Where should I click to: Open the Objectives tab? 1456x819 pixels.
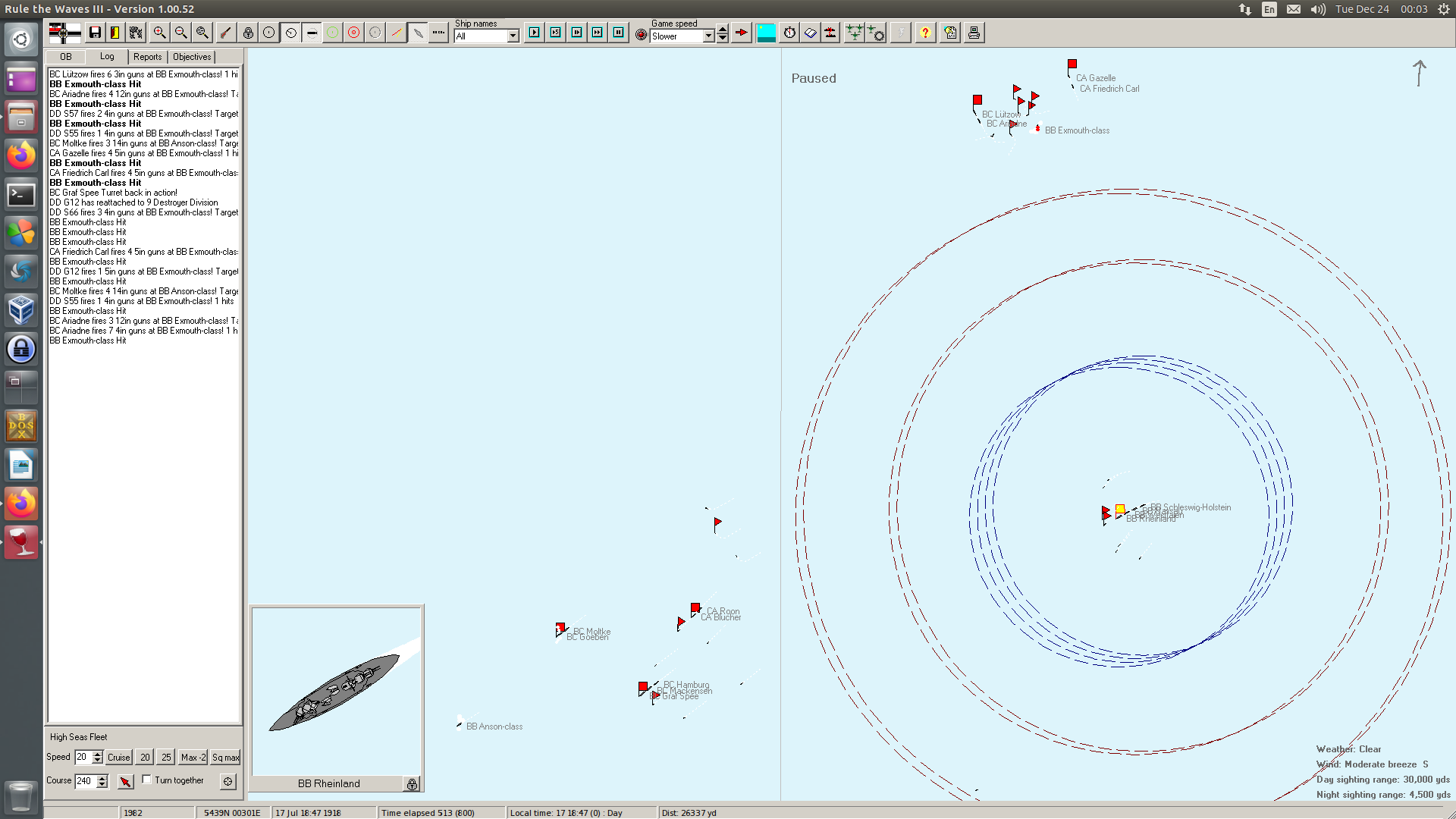192,57
